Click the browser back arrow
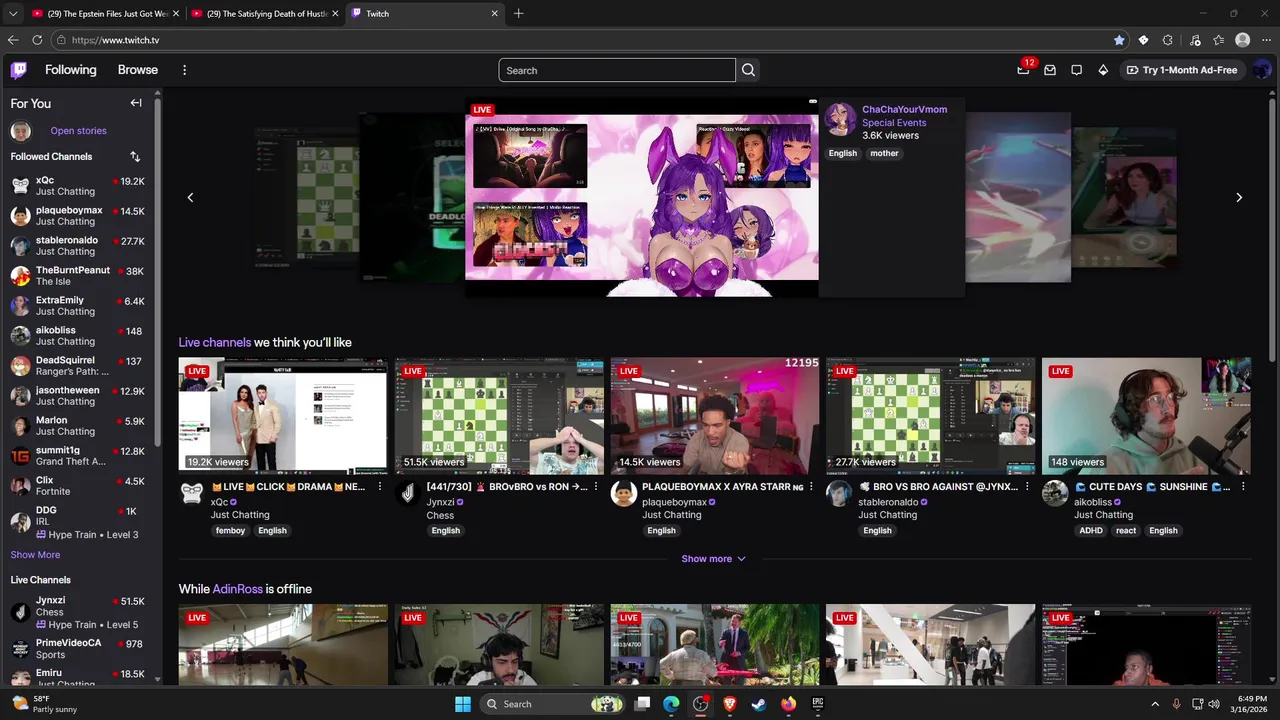 pos(13,40)
